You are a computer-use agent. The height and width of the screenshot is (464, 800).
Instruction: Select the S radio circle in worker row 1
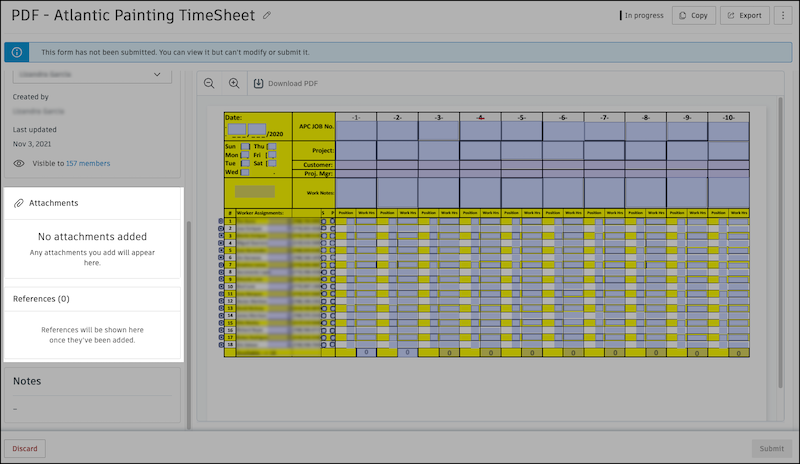click(324, 221)
